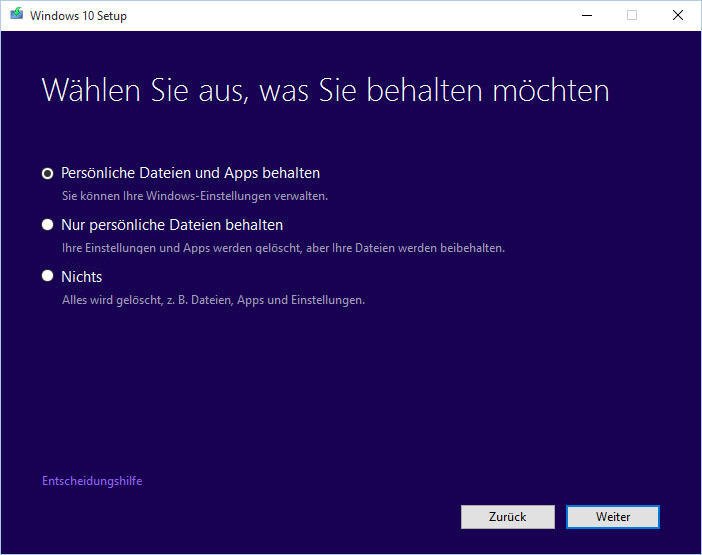This screenshot has width=702, height=555.
Task: Select 'Nur persönliche Dateien behalten' radio button
Action: [47, 225]
